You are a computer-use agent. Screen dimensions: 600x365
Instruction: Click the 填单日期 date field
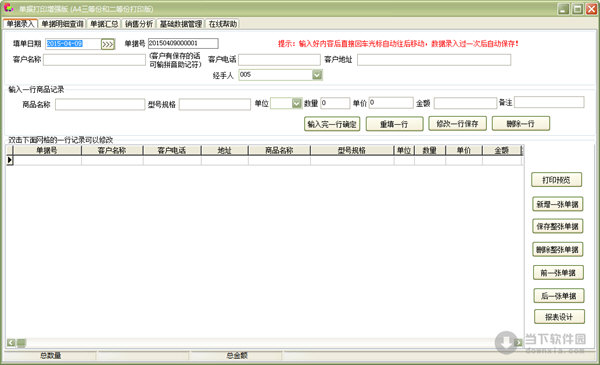tap(73, 44)
